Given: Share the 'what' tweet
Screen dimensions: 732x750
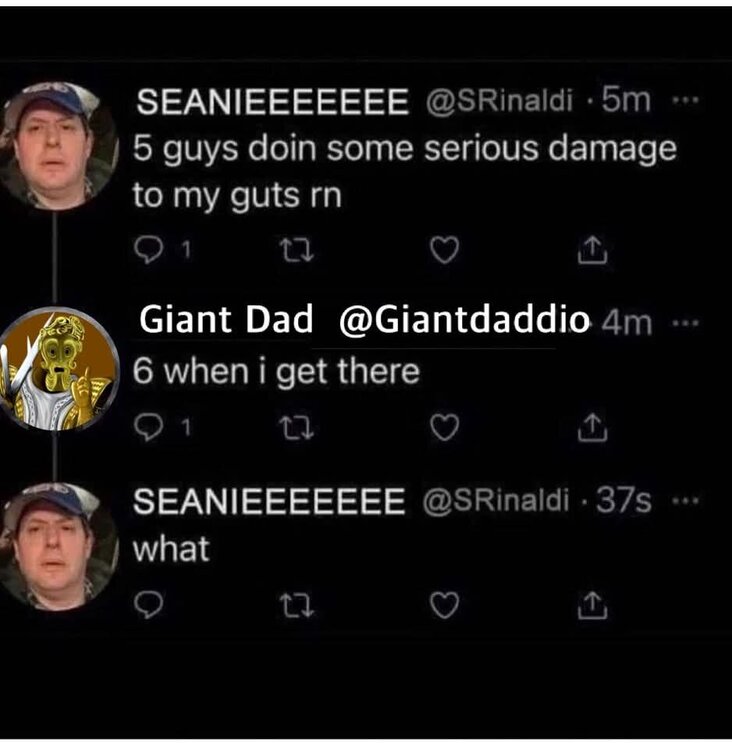Looking at the screenshot, I should pyautogui.click(x=592, y=605).
